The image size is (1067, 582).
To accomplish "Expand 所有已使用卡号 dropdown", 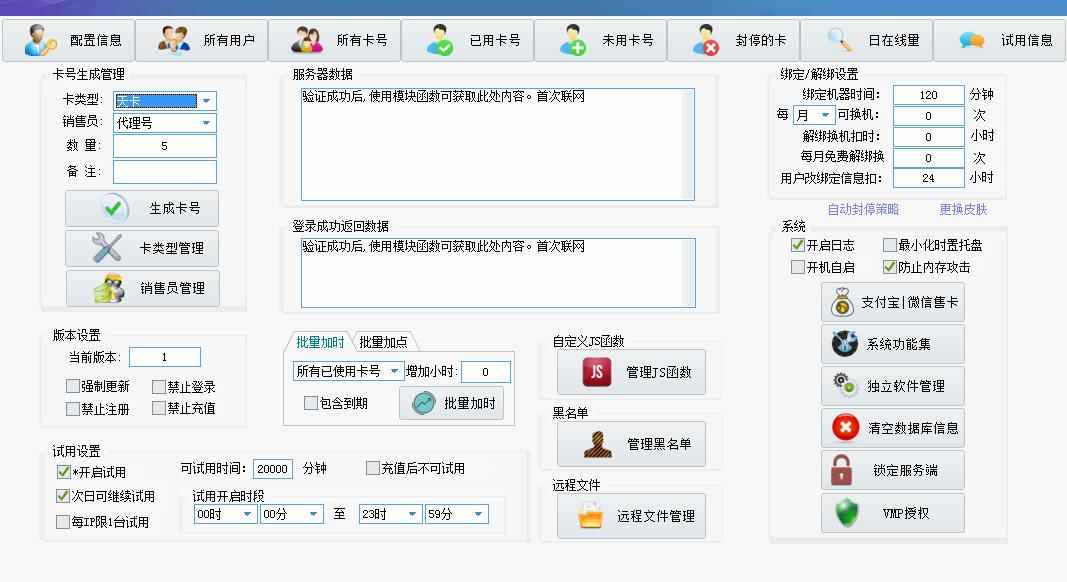I will pyautogui.click(x=348, y=371).
